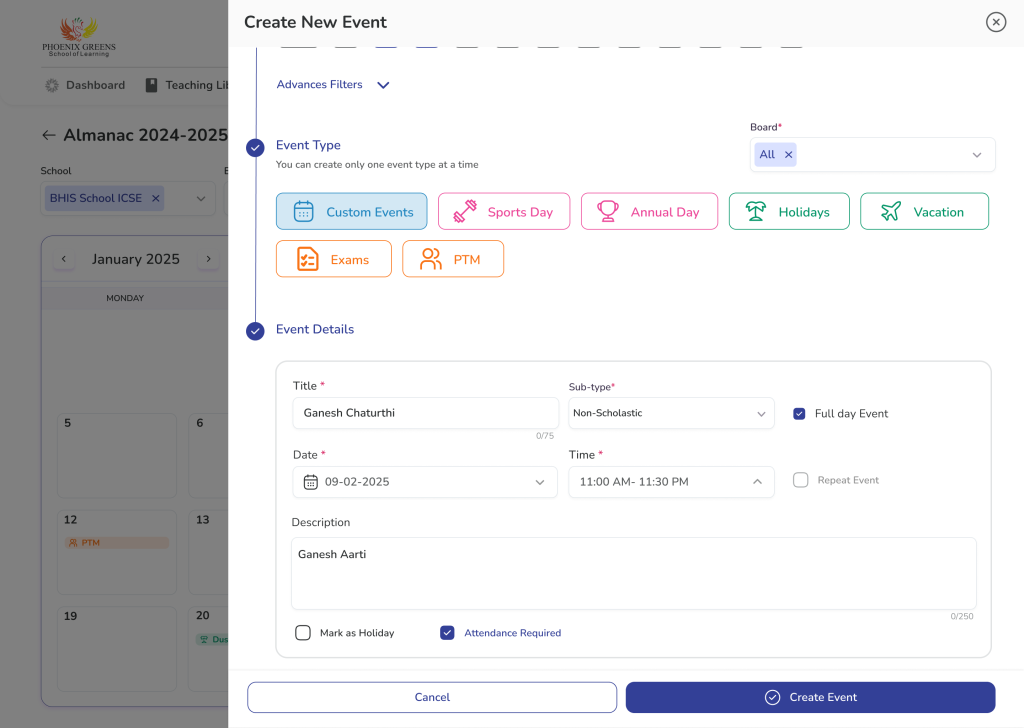Click the Title text field
The image size is (1024, 728).
[x=425, y=413]
